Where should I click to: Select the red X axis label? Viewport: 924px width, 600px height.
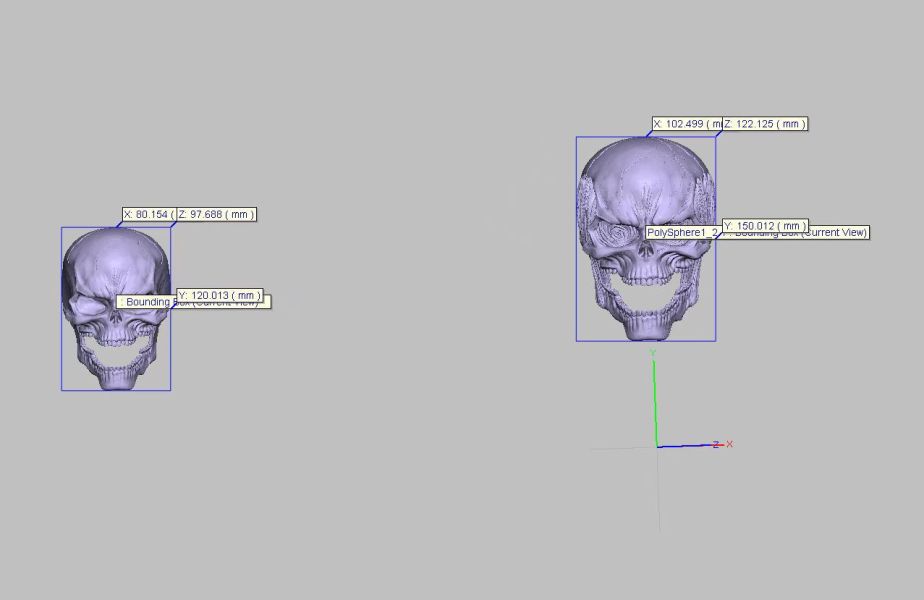coord(730,444)
